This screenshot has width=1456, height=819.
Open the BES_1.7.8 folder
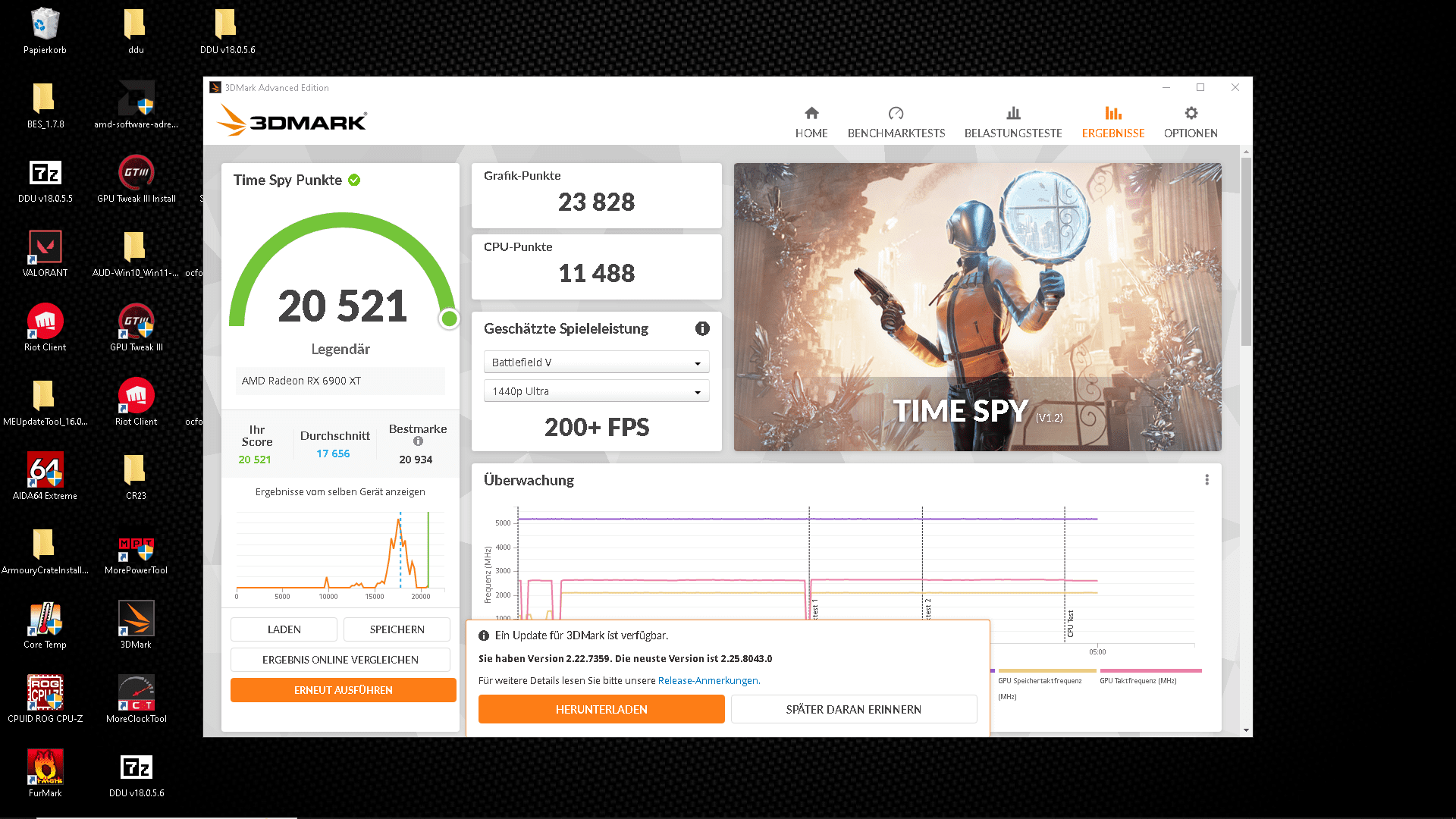coord(45,105)
